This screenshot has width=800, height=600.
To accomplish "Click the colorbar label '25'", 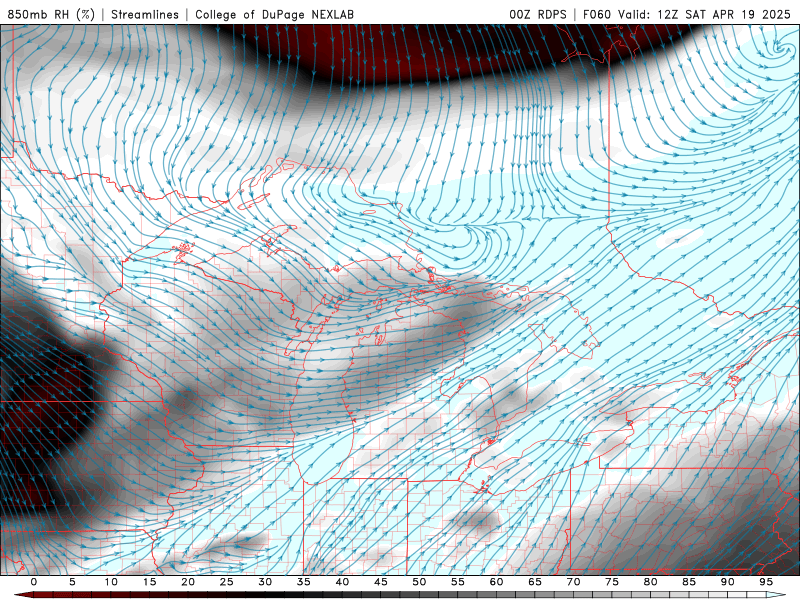I will coord(227,582).
